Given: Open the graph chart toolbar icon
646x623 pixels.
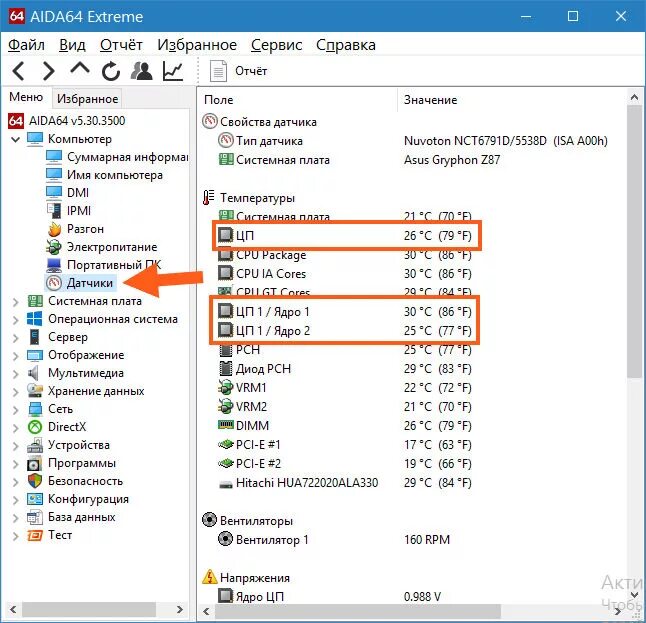Looking at the screenshot, I should (173, 71).
